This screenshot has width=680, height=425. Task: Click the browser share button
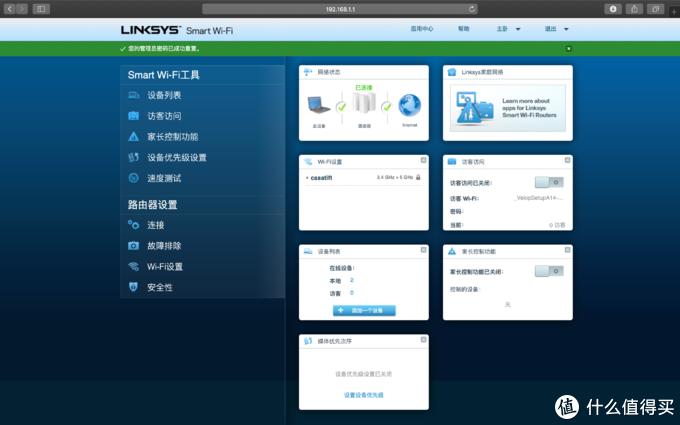634,9
